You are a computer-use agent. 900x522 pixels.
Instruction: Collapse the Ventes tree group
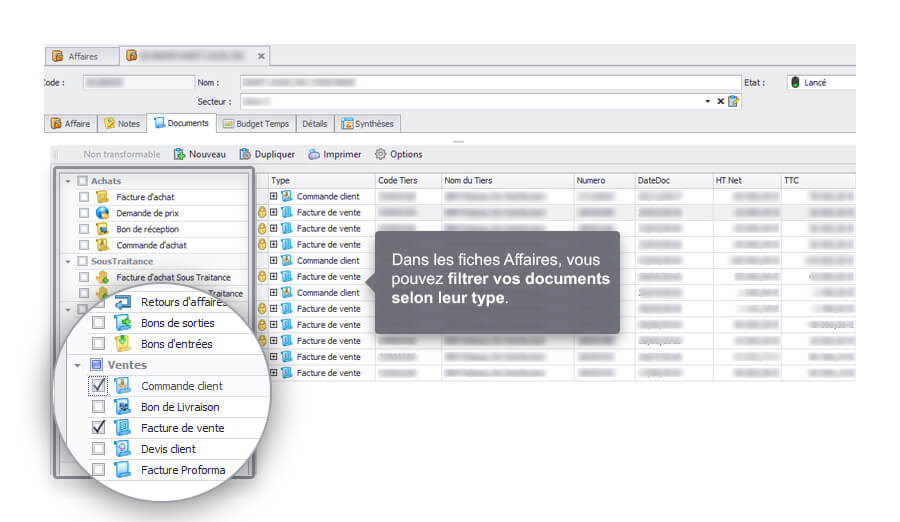(x=77, y=365)
